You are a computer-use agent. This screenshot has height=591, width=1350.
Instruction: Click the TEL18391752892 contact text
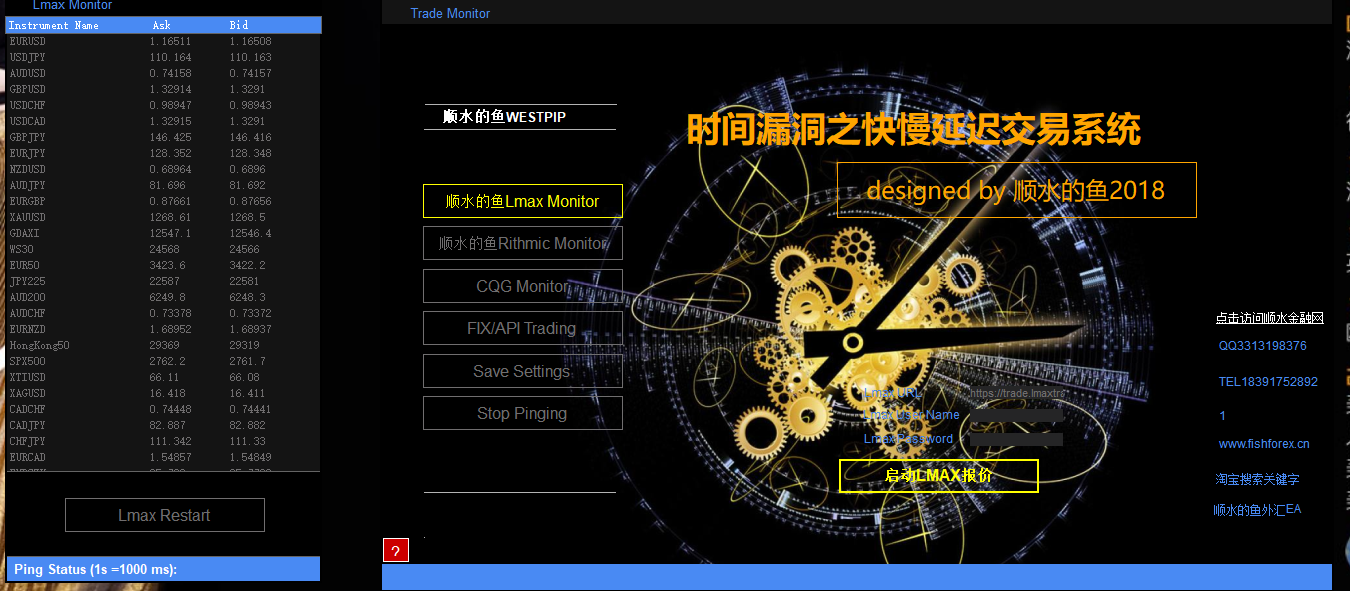point(1268,382)
